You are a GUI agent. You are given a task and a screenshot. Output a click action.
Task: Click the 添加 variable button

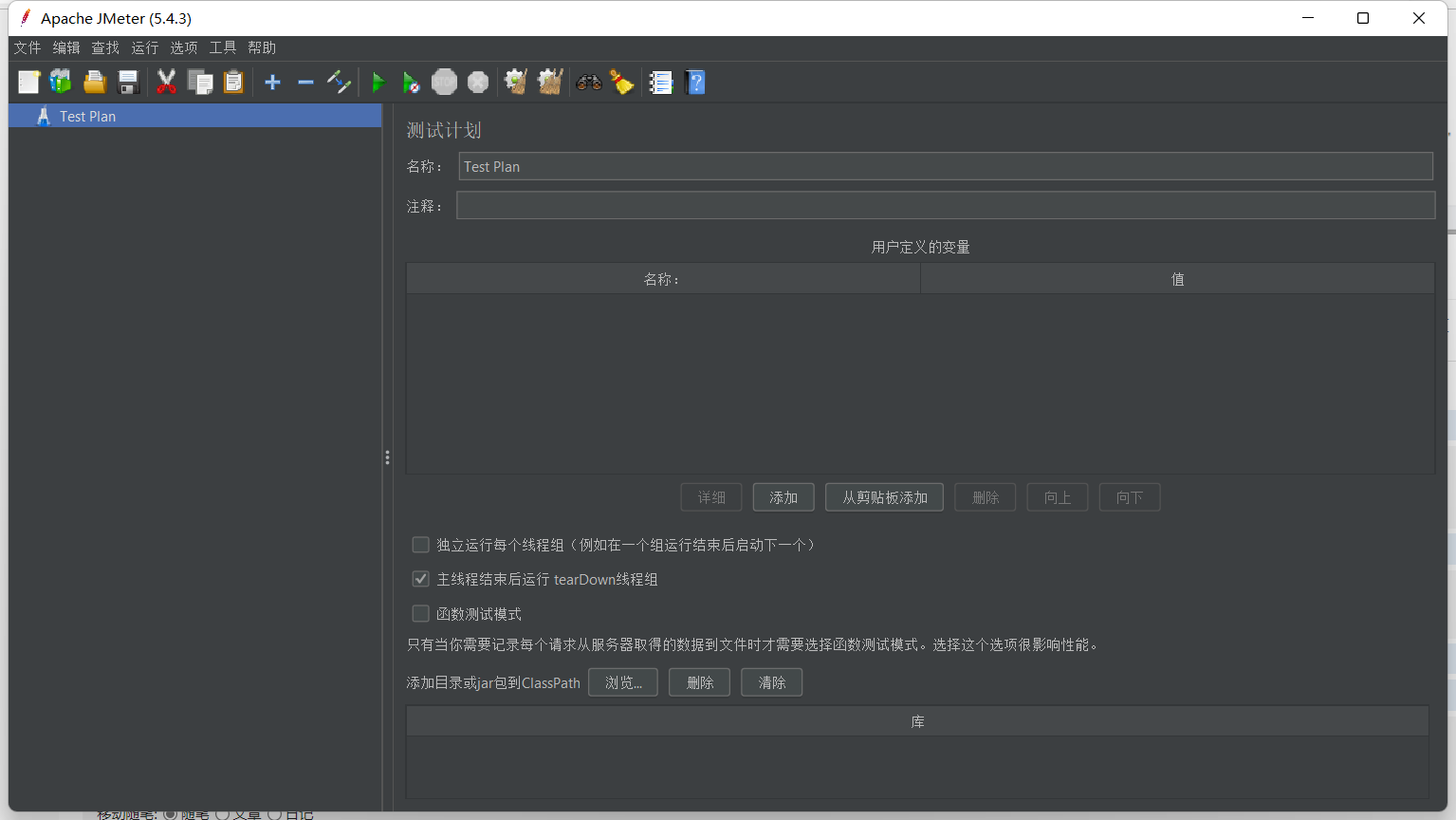click(783, 497)
